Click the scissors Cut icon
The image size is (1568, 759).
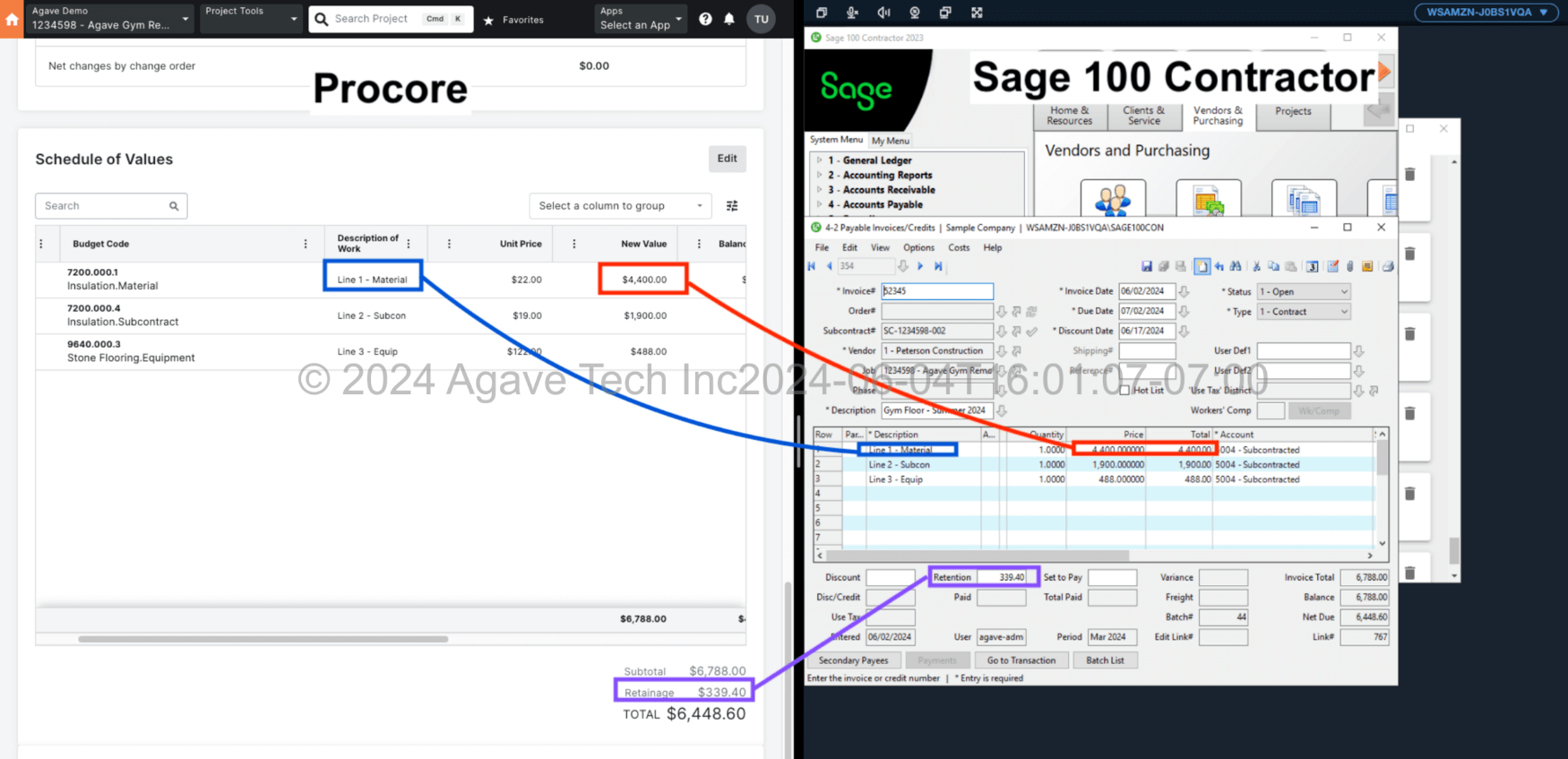point(1257,266)
